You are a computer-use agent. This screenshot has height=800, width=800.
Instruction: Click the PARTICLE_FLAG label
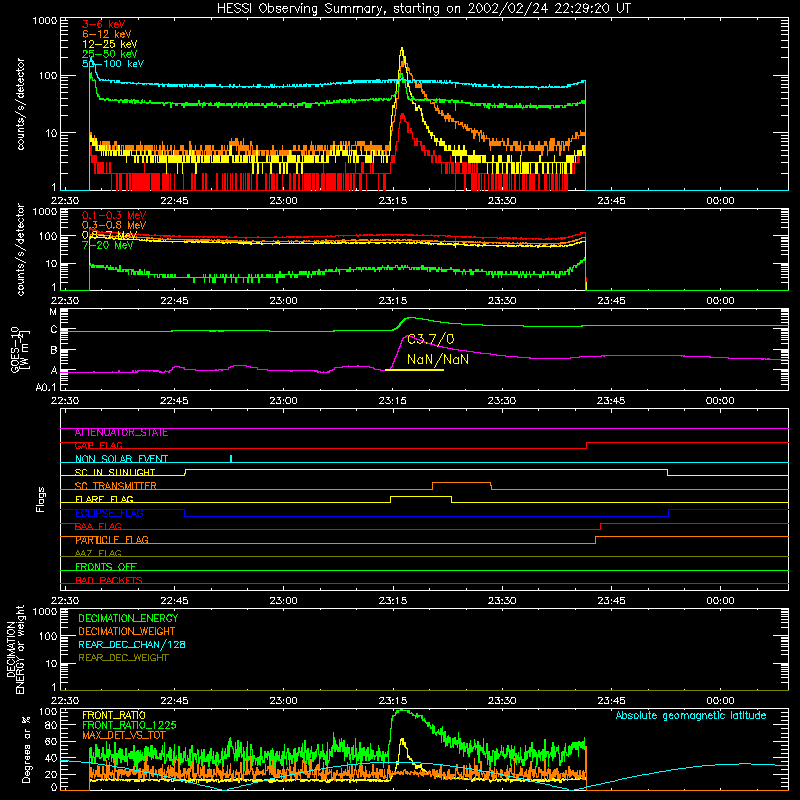click(112, 540)
